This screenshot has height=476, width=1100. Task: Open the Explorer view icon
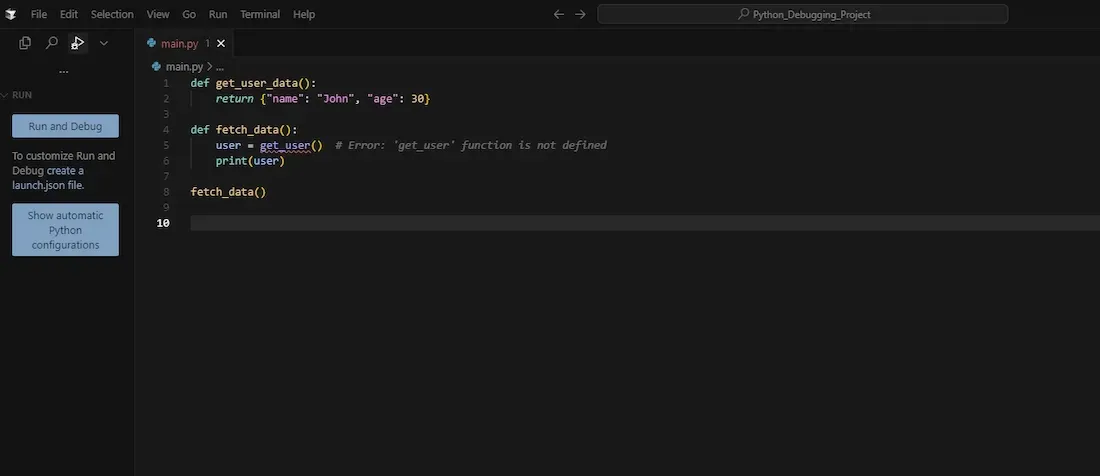click(x=25, y=43)
